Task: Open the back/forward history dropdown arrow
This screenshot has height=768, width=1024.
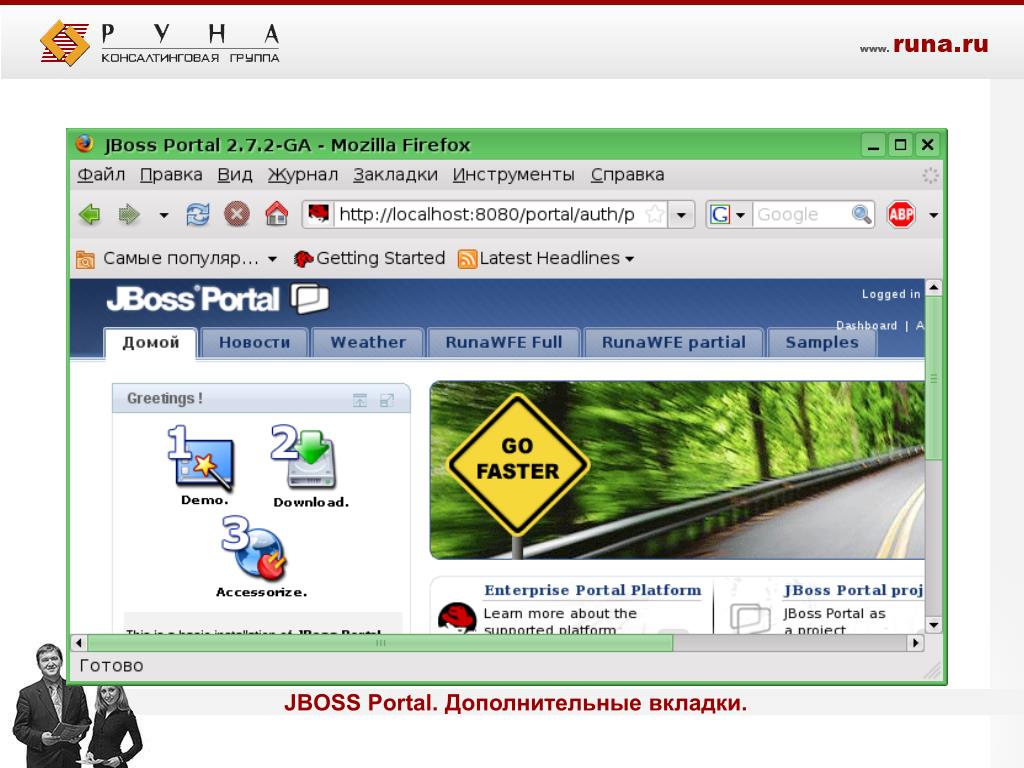Action: tap(164, 215)
